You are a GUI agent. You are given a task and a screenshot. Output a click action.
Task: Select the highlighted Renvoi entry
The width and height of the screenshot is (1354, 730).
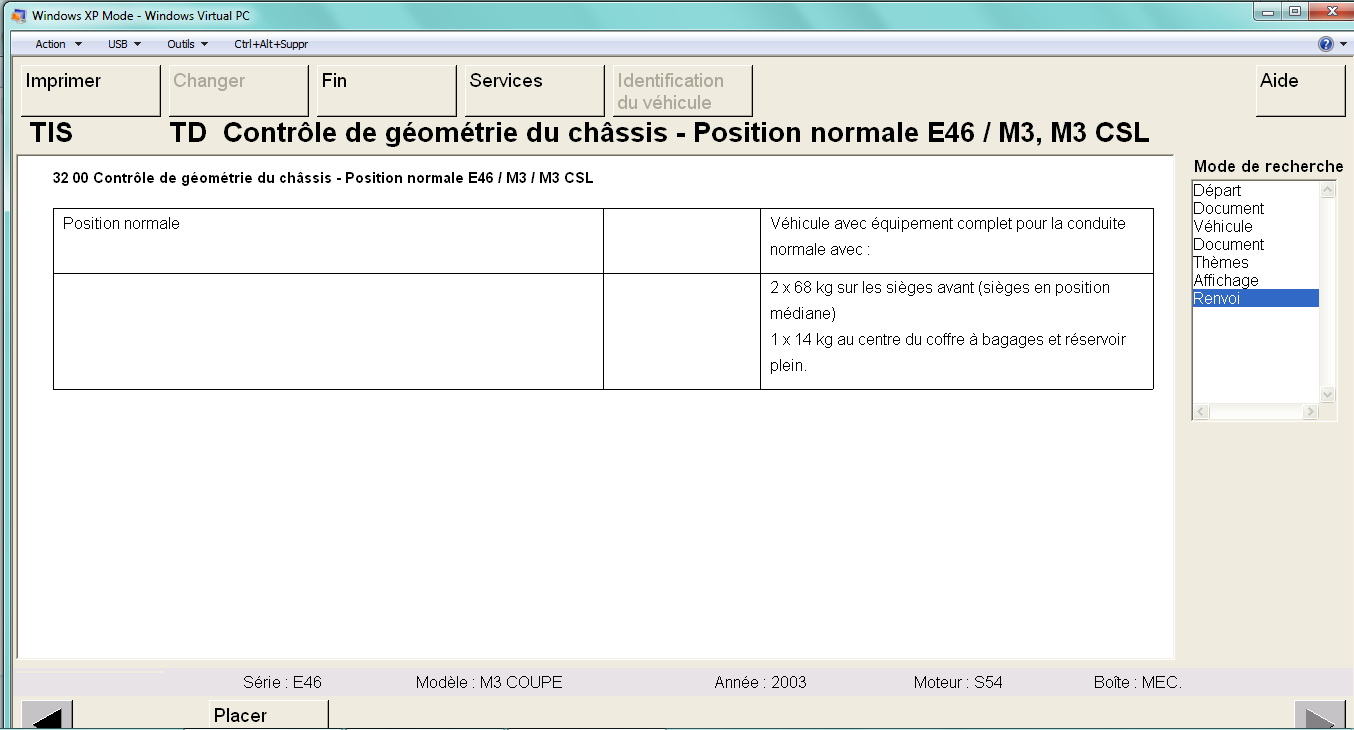(1256, 298)
